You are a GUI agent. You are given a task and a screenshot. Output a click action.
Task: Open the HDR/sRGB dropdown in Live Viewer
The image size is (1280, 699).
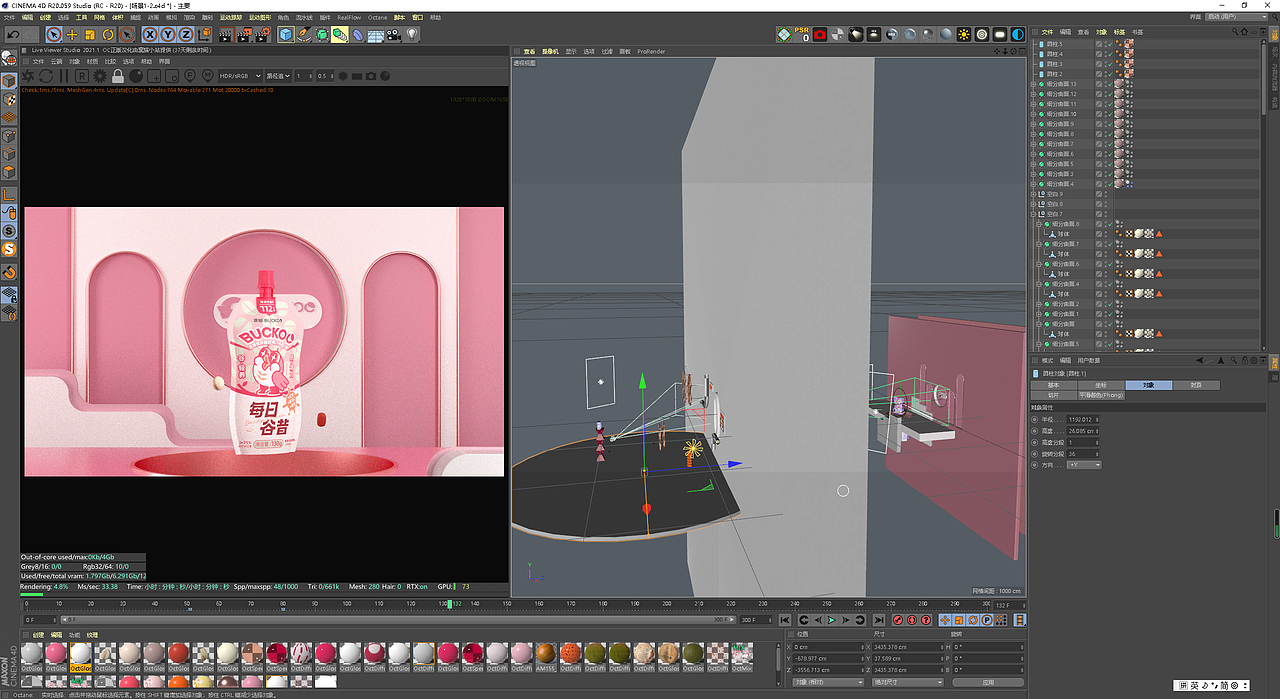coord(240,76)
